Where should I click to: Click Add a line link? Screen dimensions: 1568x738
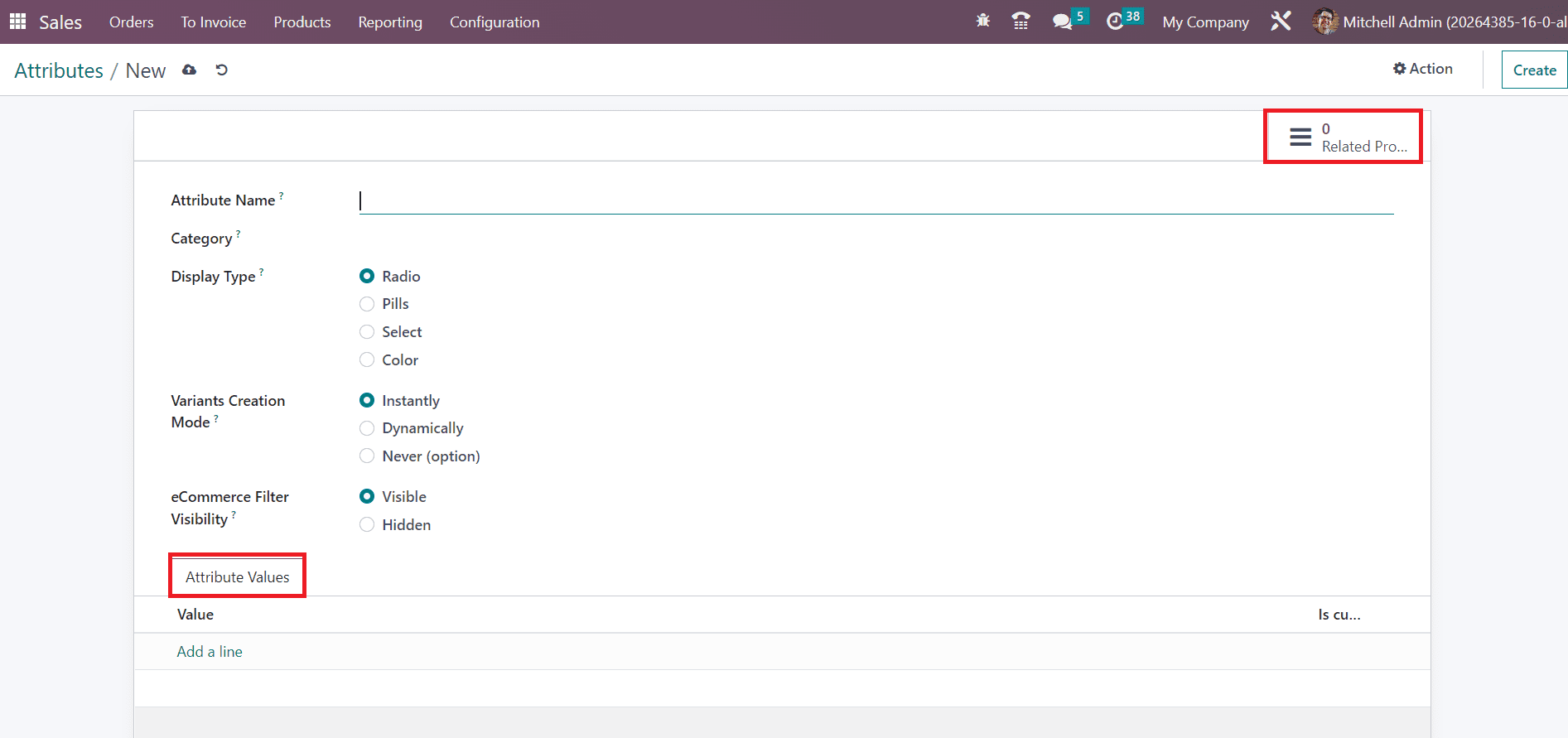[x=210, y=652]
